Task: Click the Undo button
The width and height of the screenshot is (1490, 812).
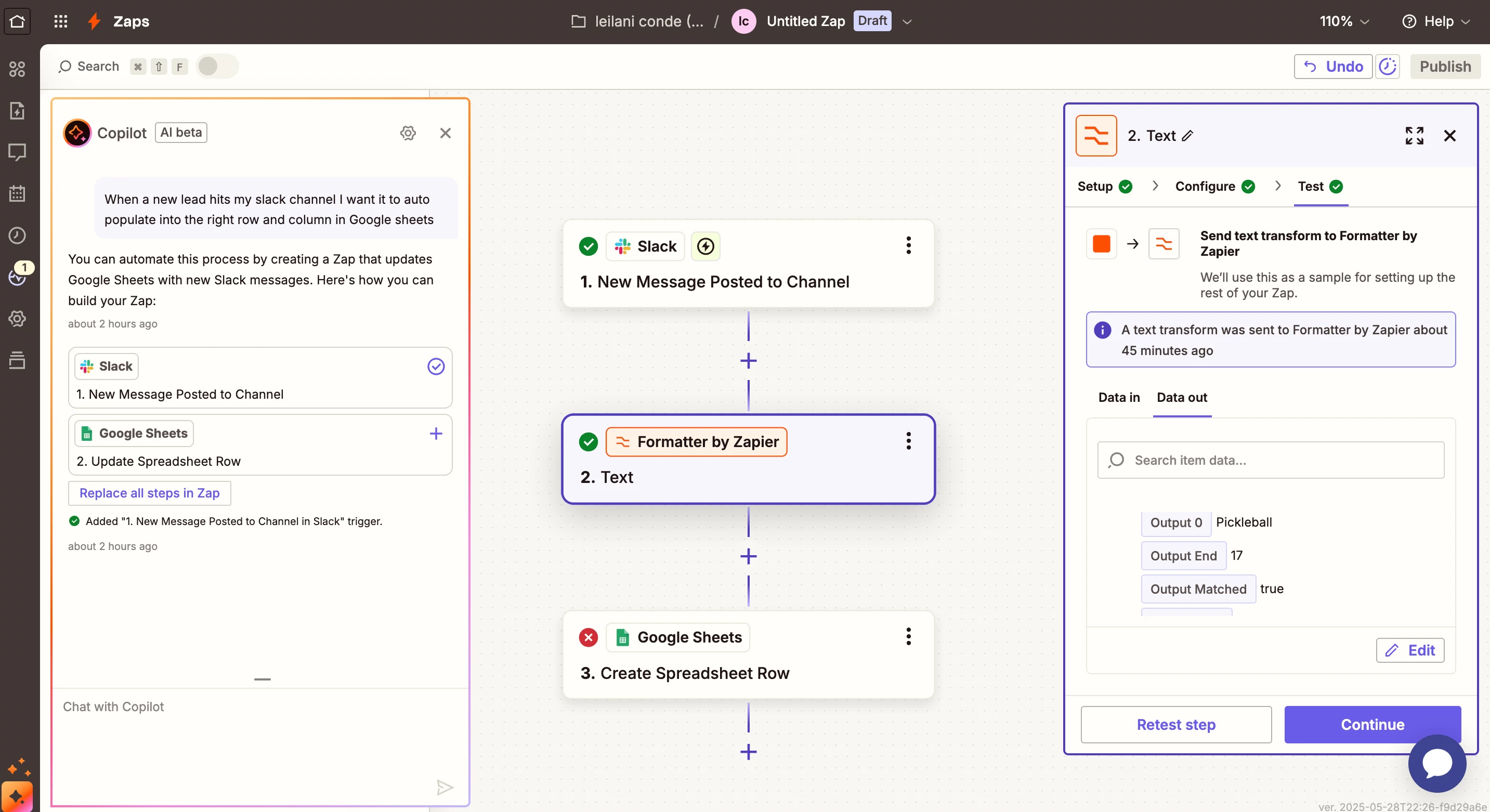Action: [1332, 67]
